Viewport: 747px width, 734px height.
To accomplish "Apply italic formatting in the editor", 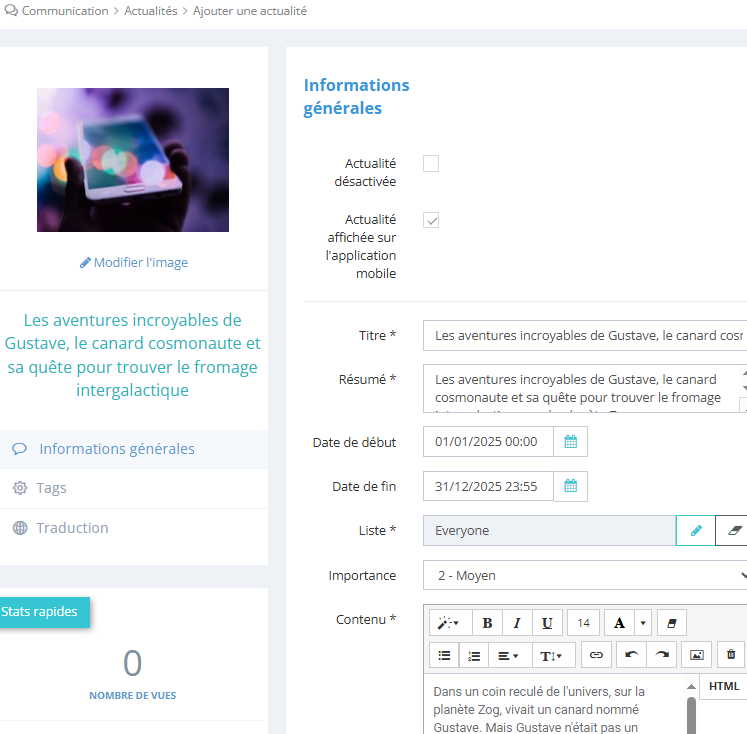I will pyautogui.click(x=517, y=623).
